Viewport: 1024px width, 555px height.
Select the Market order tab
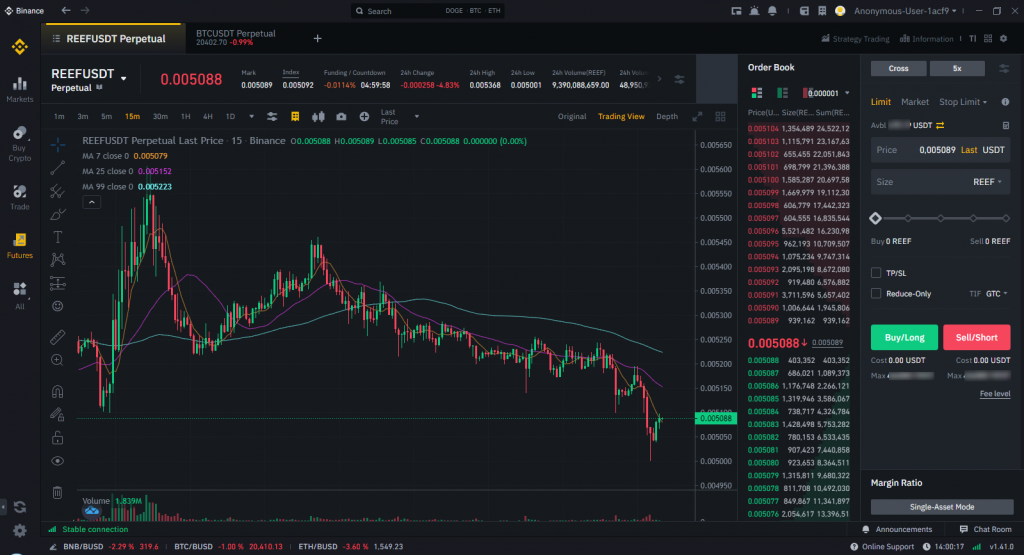pos(914,102)
